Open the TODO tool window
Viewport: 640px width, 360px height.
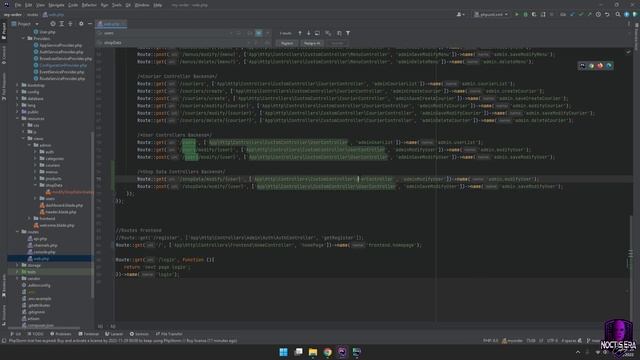pyautogui.click(x=35, y=334)
